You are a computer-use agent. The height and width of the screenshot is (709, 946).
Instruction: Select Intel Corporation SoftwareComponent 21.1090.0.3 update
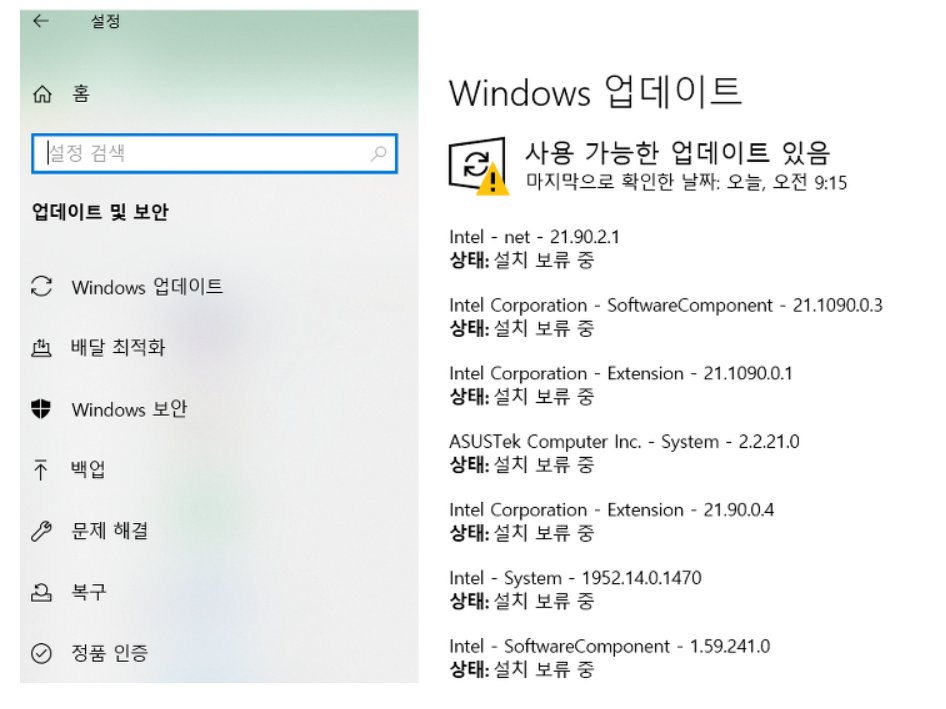[666, 305]
